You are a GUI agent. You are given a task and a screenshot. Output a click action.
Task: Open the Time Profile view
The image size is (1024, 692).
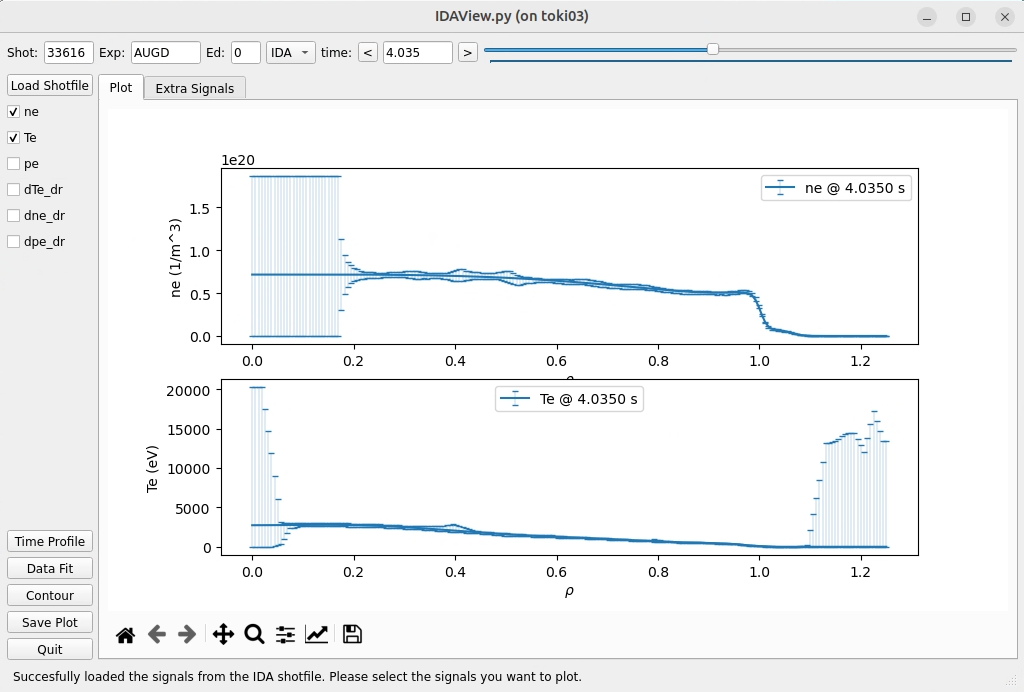(x=49, y=540)
